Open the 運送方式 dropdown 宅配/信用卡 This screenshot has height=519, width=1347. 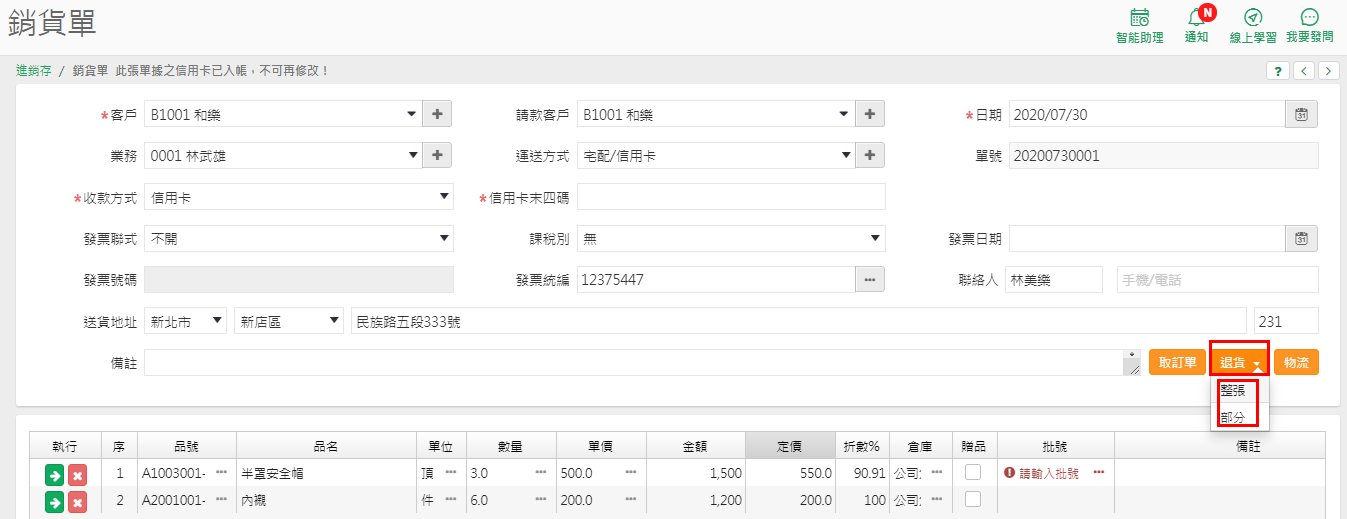coord(716,155)
